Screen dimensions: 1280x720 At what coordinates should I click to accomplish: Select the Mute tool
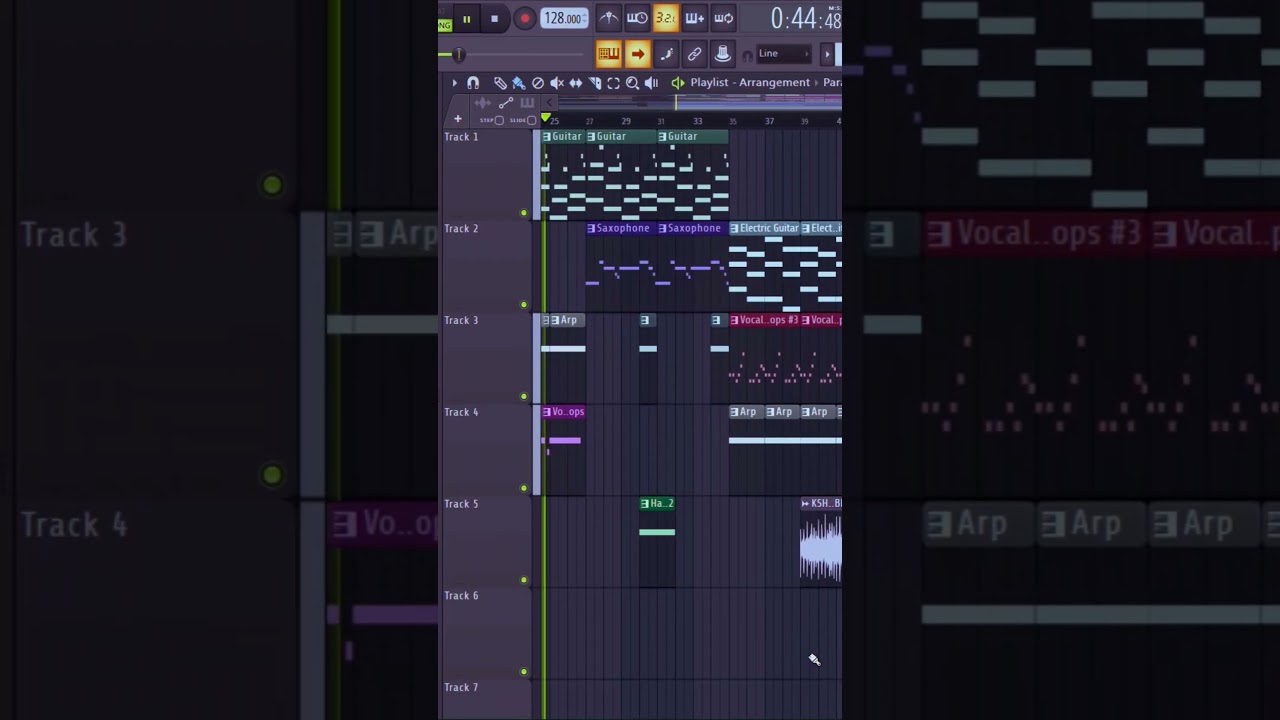point(557,83)
